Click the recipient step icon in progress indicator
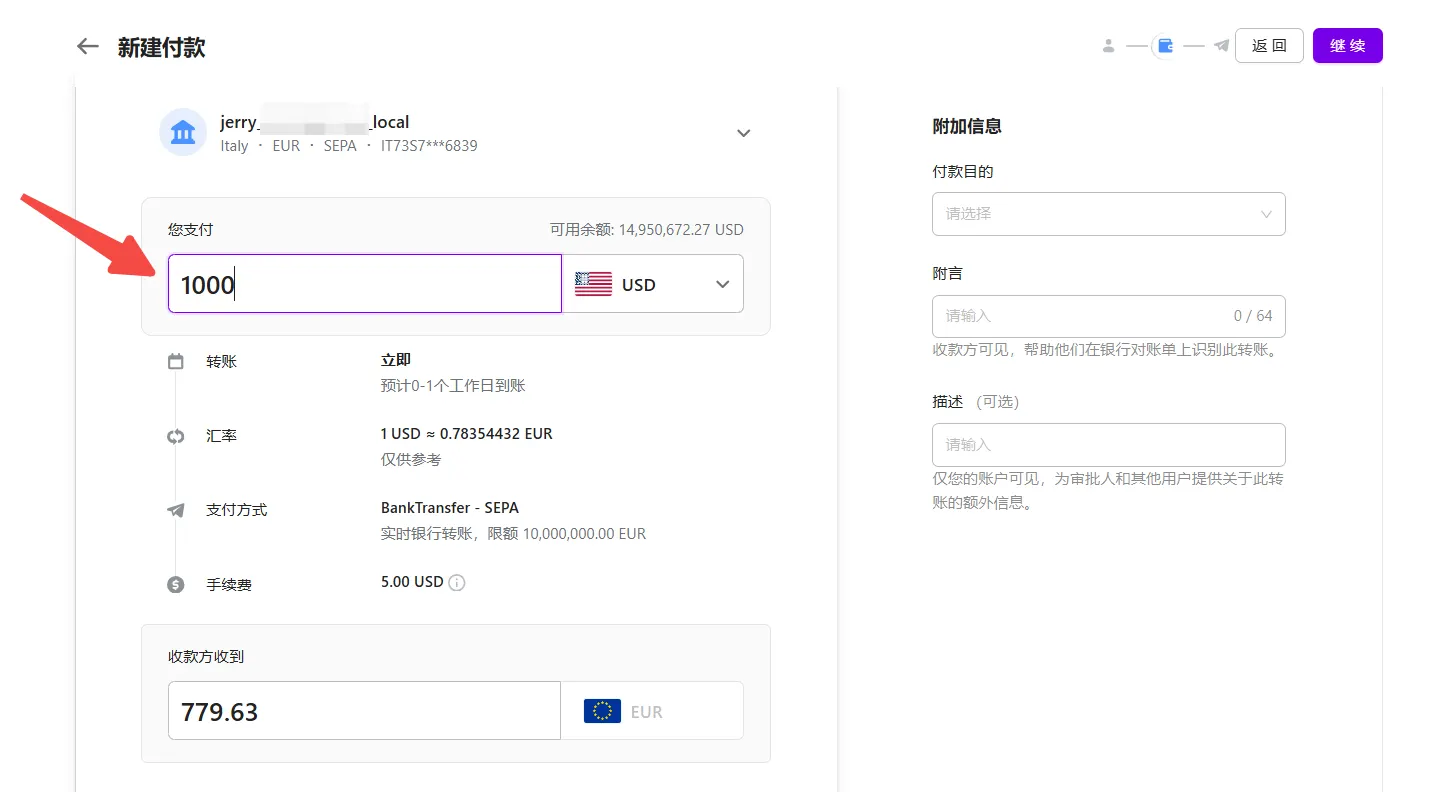Screen dimensions: 1430x792 (1108, 45)
